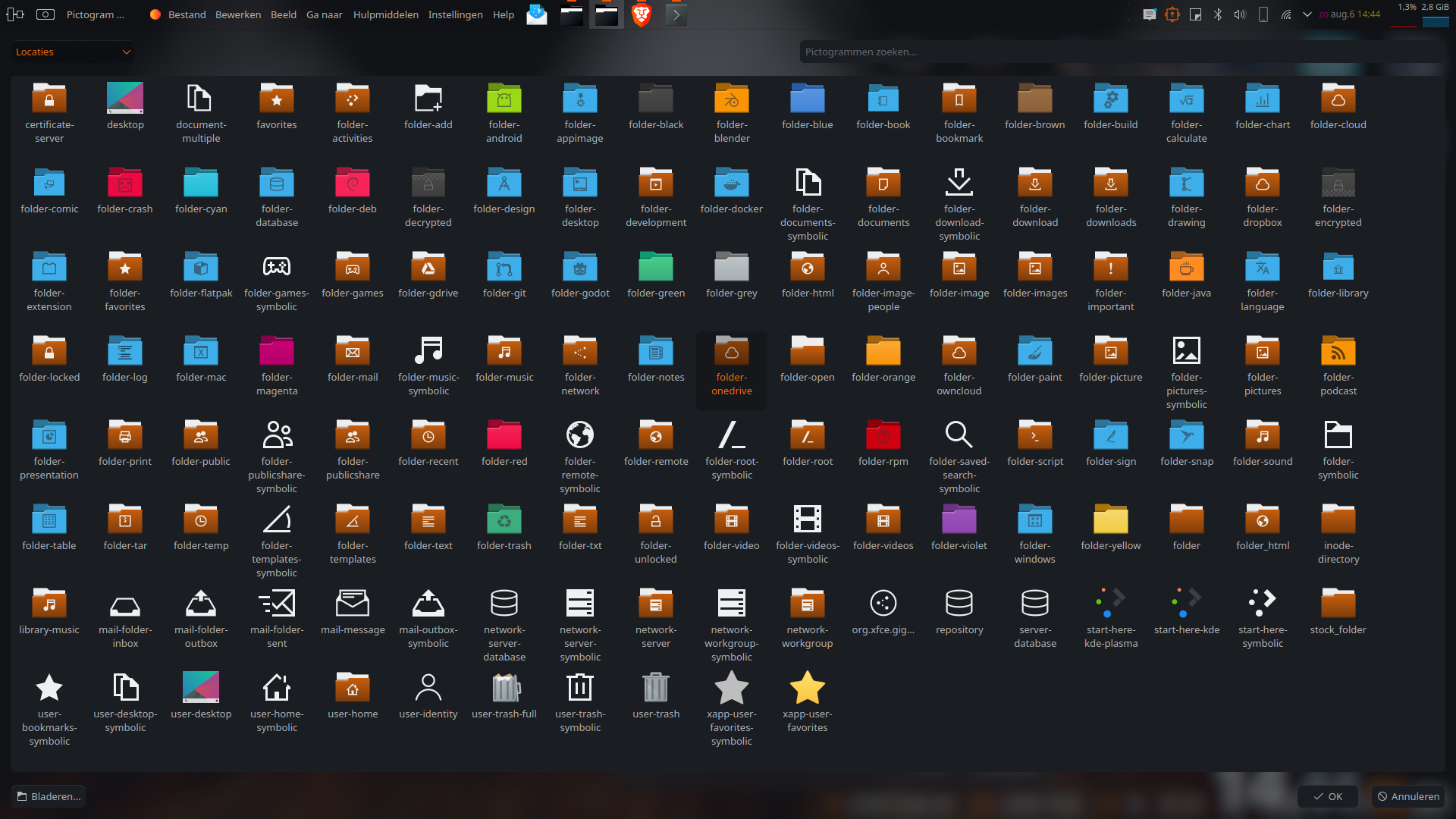Open the Bestand menu
Image resolution: width=1456 pixels, height=819 pixels.
187,14
